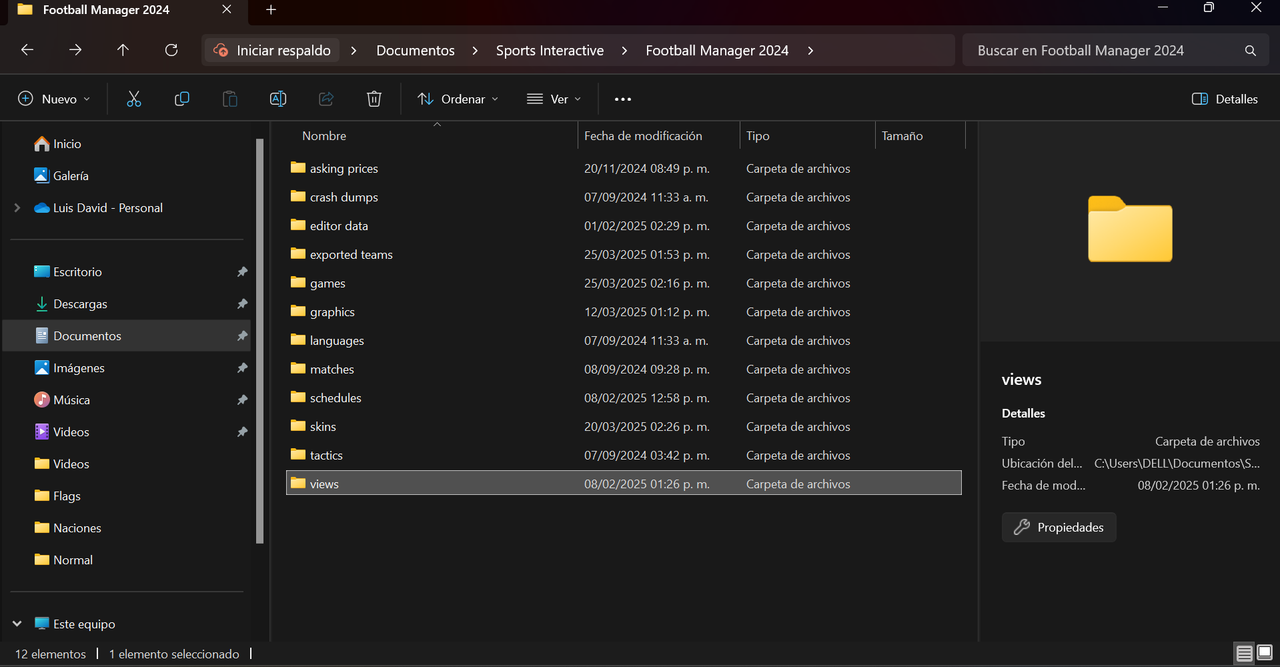Open Flags folder in the sidebar
Image resolution: width=1280 pixels, height=667 pixels.
click(57, 496)
